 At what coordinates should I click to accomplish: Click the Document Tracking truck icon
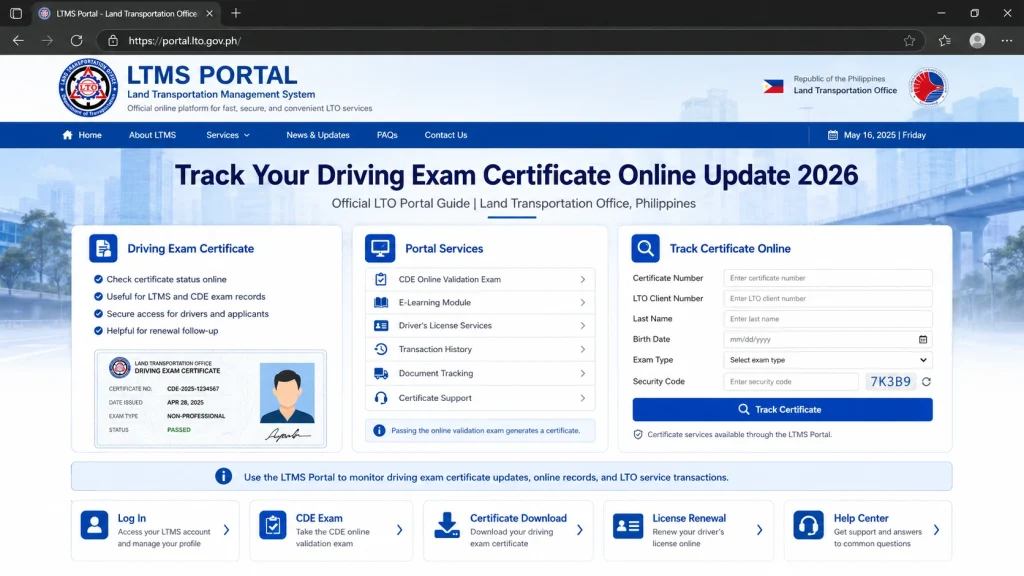point(381,374)
